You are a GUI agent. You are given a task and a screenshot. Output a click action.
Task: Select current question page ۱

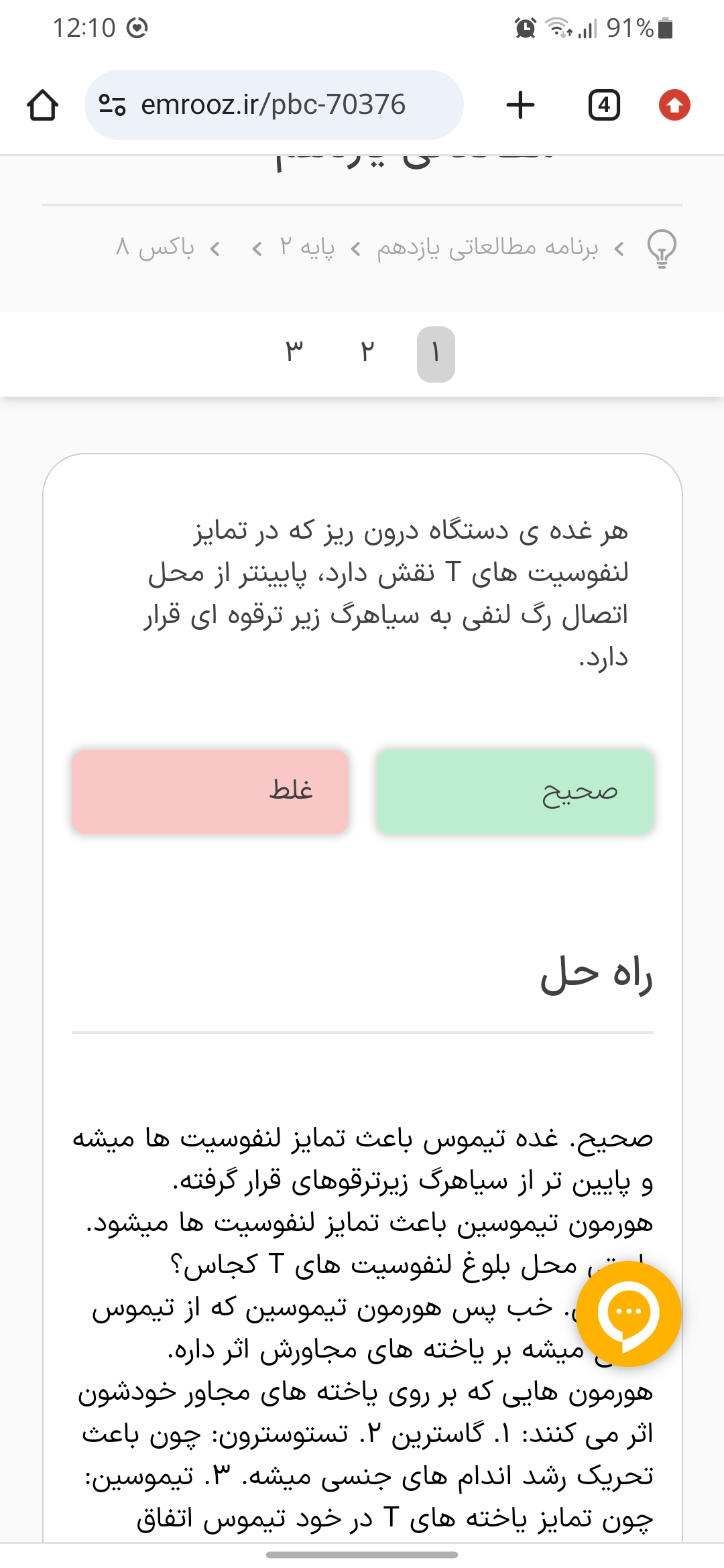(436, 354)
